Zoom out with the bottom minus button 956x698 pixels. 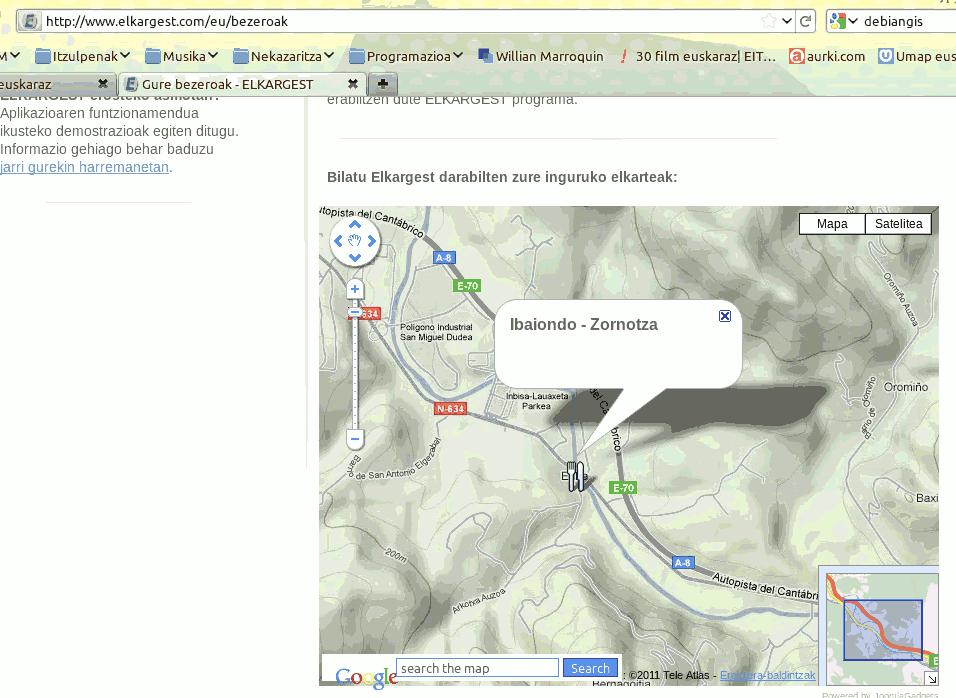pos(355,439)
